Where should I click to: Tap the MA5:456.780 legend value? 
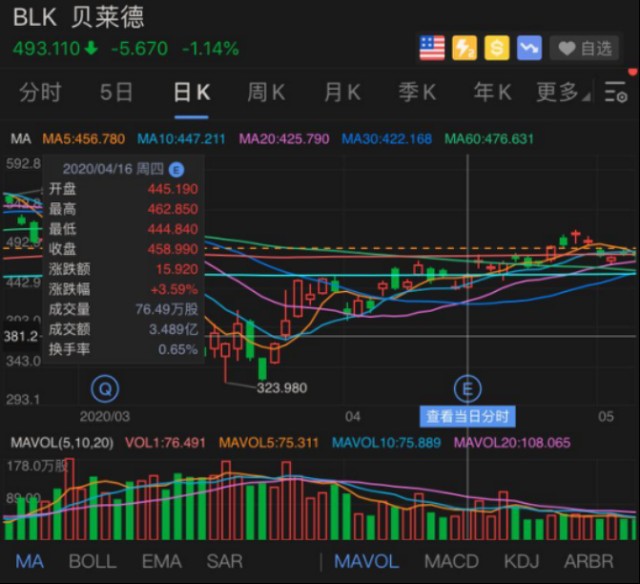84,139
